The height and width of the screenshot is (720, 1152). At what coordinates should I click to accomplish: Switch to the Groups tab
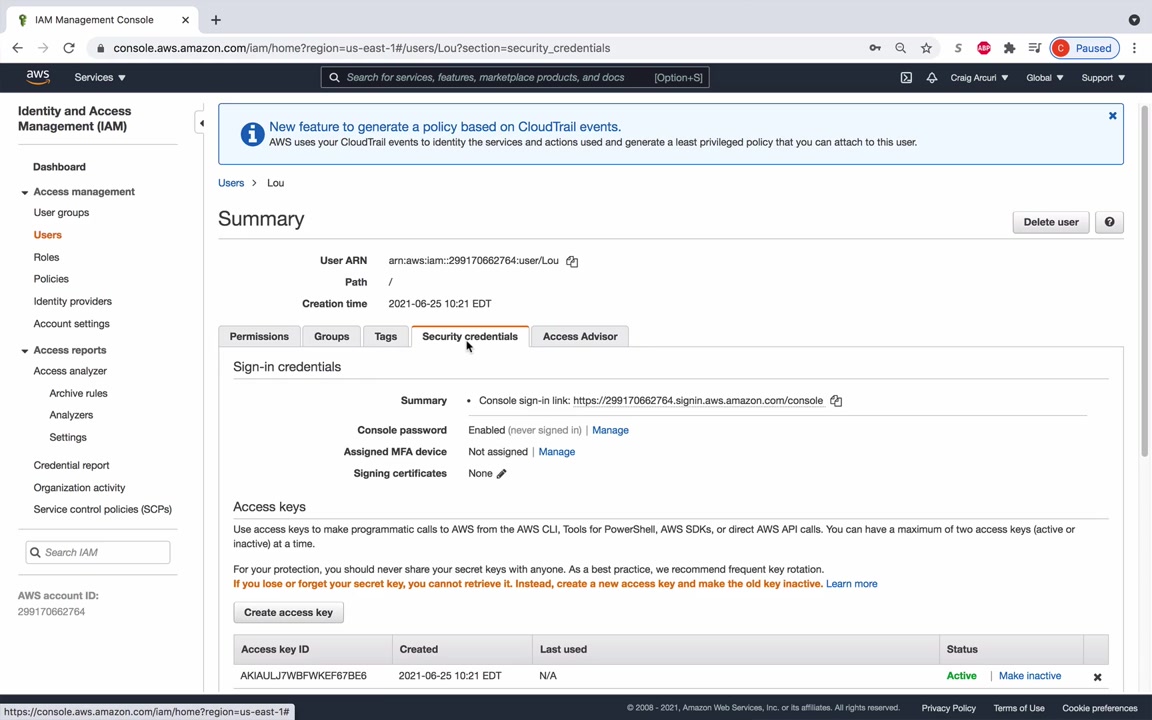click(331, 336)
